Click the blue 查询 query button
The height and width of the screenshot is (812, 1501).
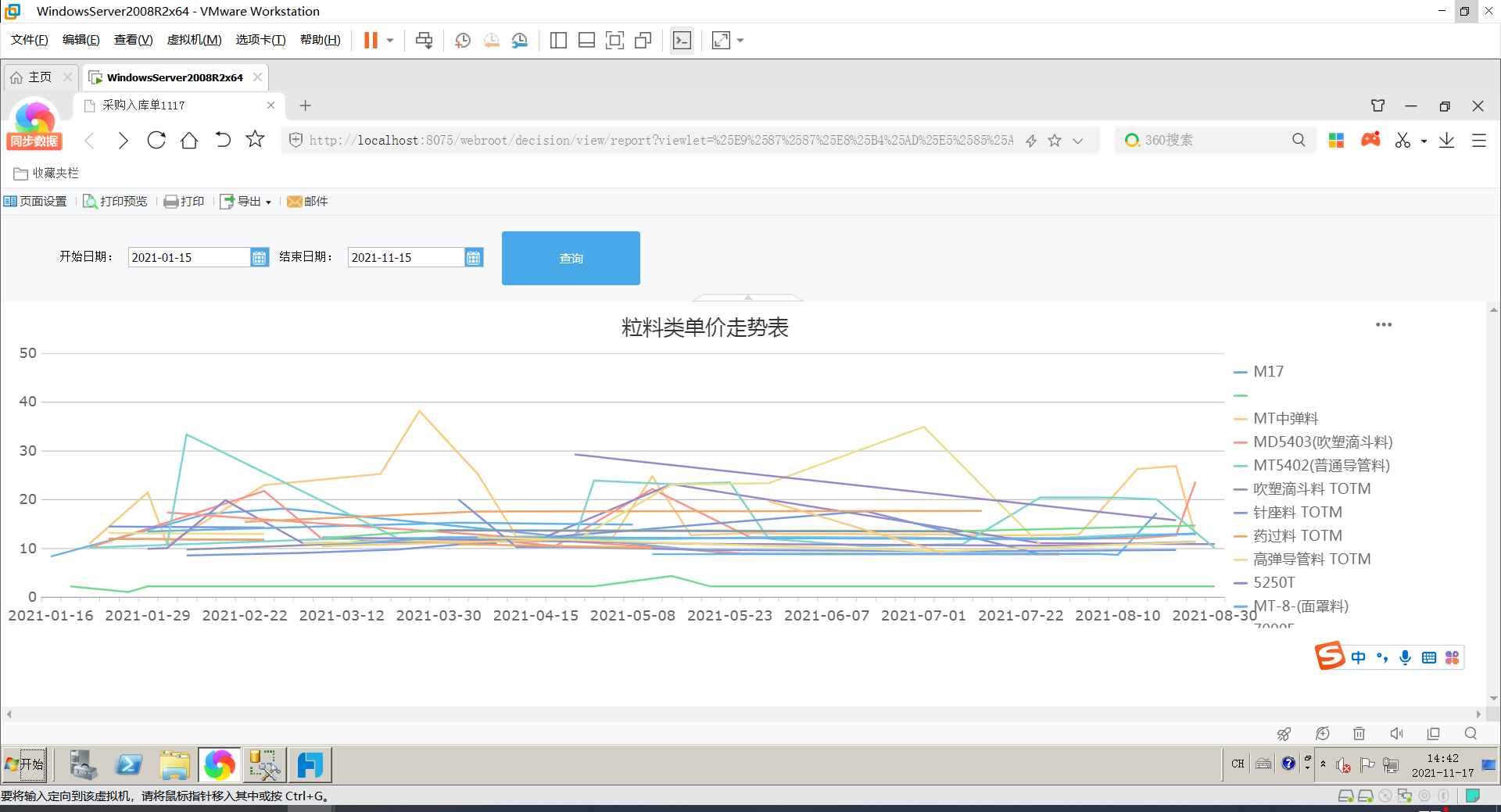571,258
